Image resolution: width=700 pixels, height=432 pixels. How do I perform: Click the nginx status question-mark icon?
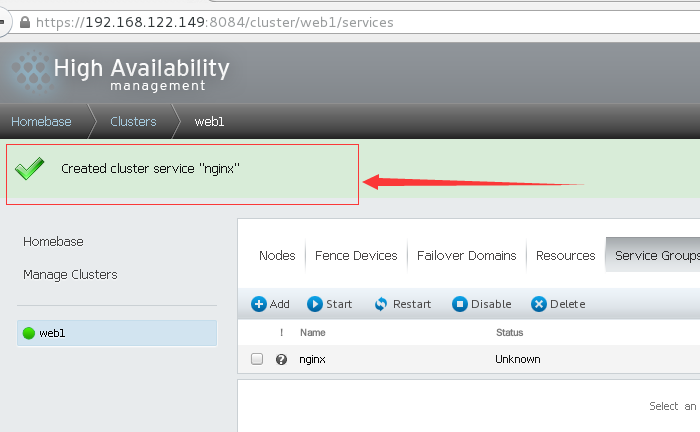(281, 359)
